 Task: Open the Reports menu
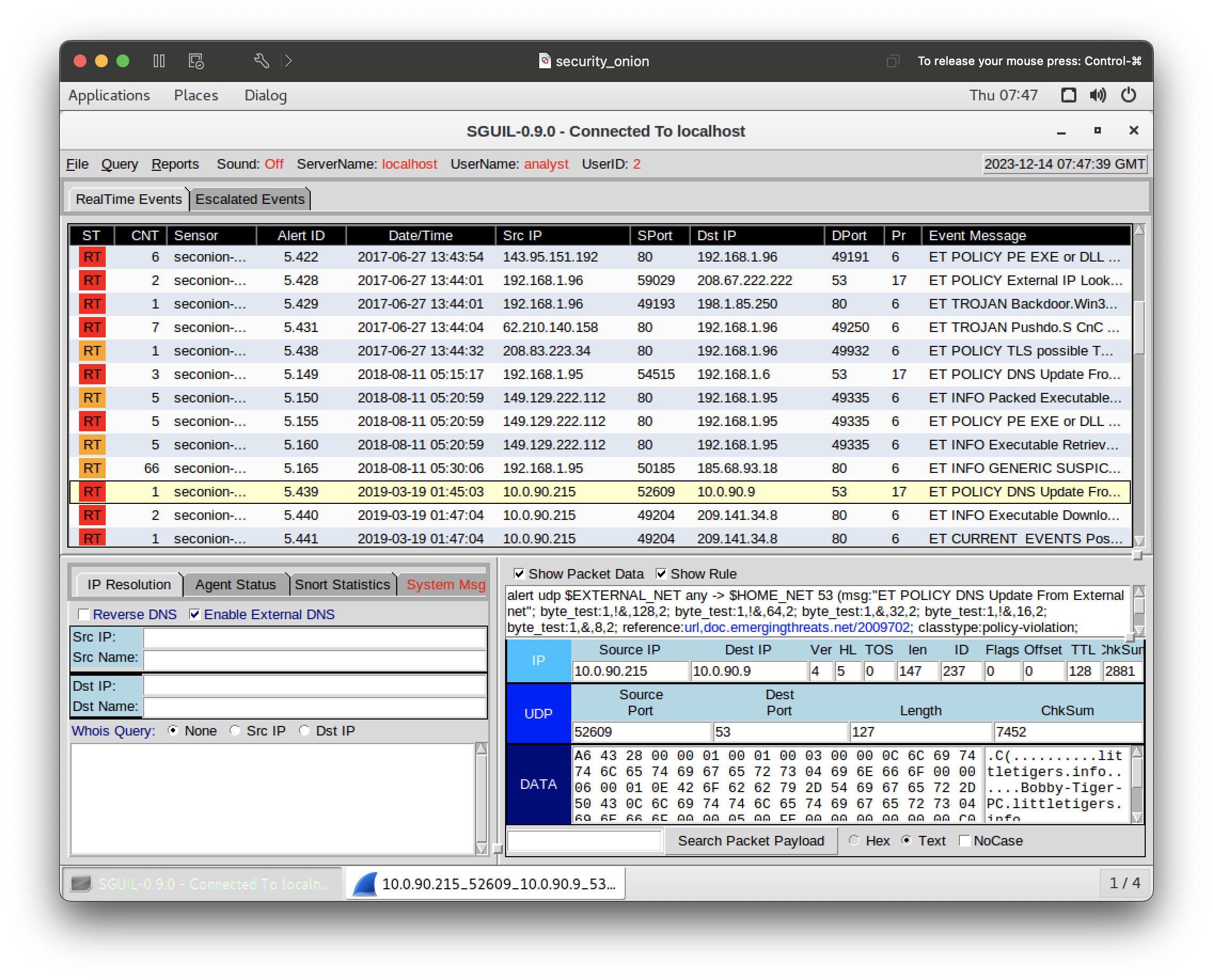tap(175, 164)
